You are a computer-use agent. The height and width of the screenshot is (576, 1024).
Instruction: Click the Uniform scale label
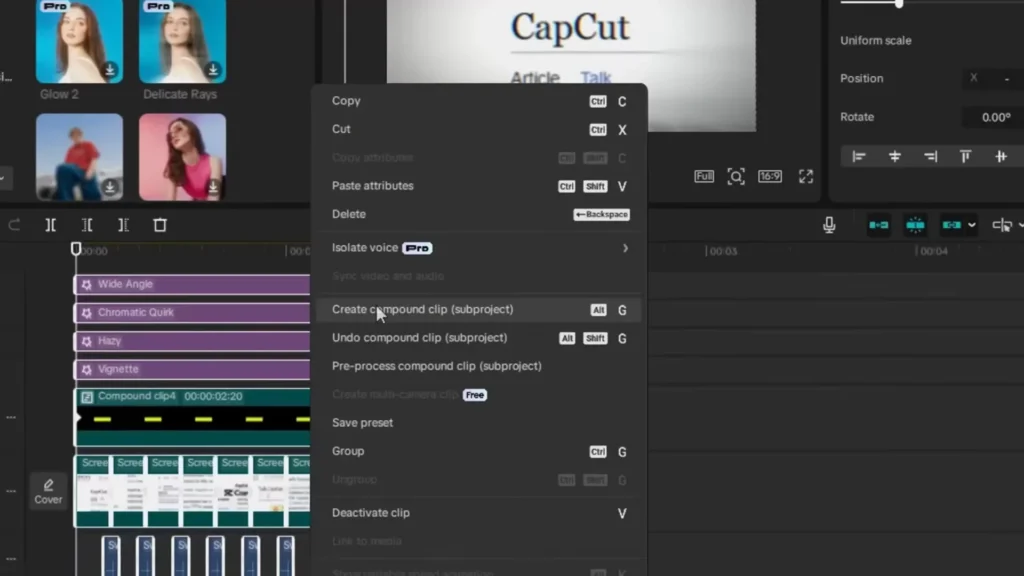tap(876, 40)
